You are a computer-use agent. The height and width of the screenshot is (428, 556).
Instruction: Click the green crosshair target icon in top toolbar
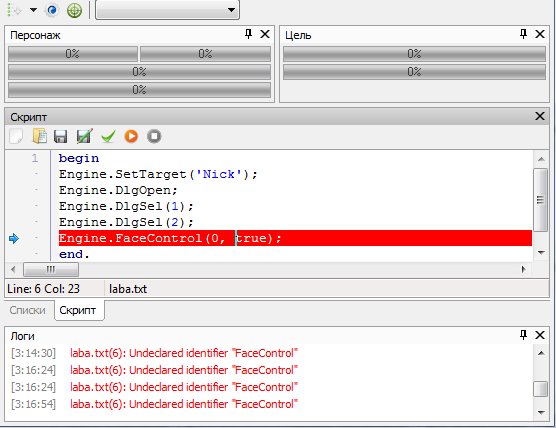(x=74, y=10)
